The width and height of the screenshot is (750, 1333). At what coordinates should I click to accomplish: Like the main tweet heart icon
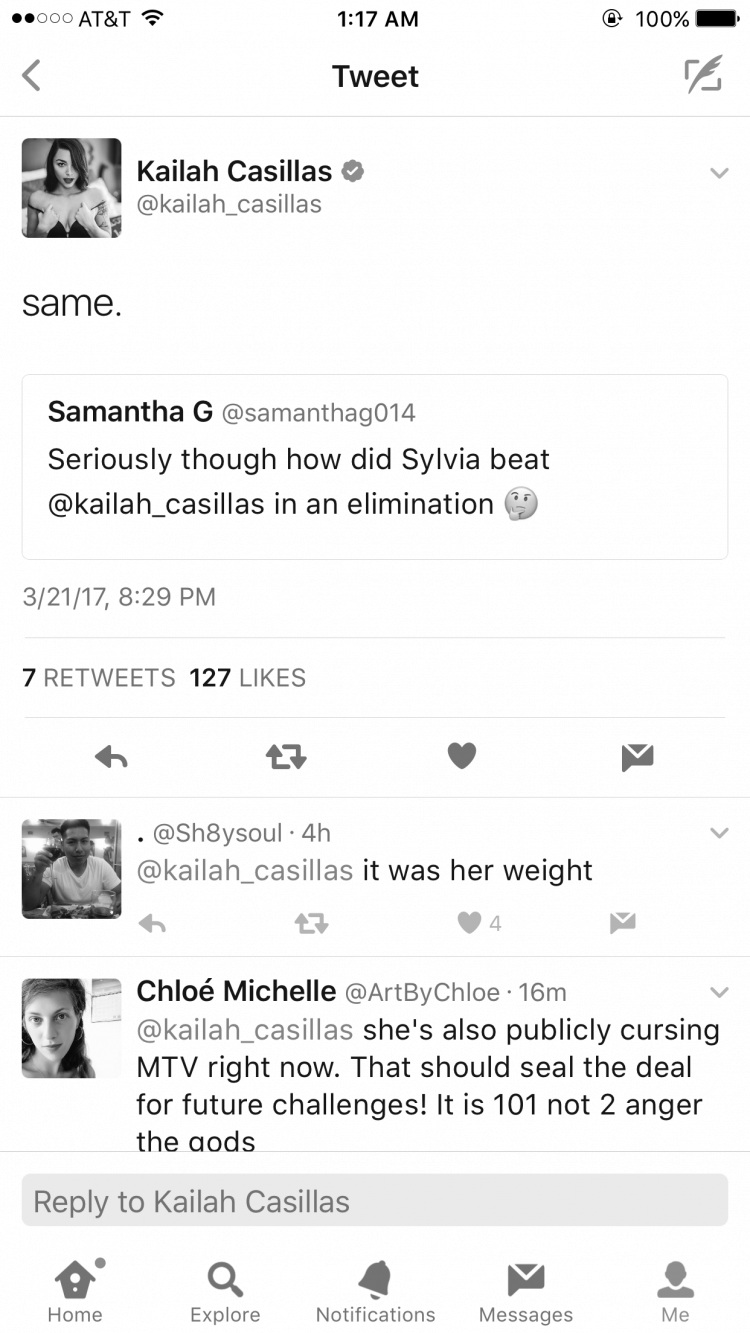click(x=461, y=757)
